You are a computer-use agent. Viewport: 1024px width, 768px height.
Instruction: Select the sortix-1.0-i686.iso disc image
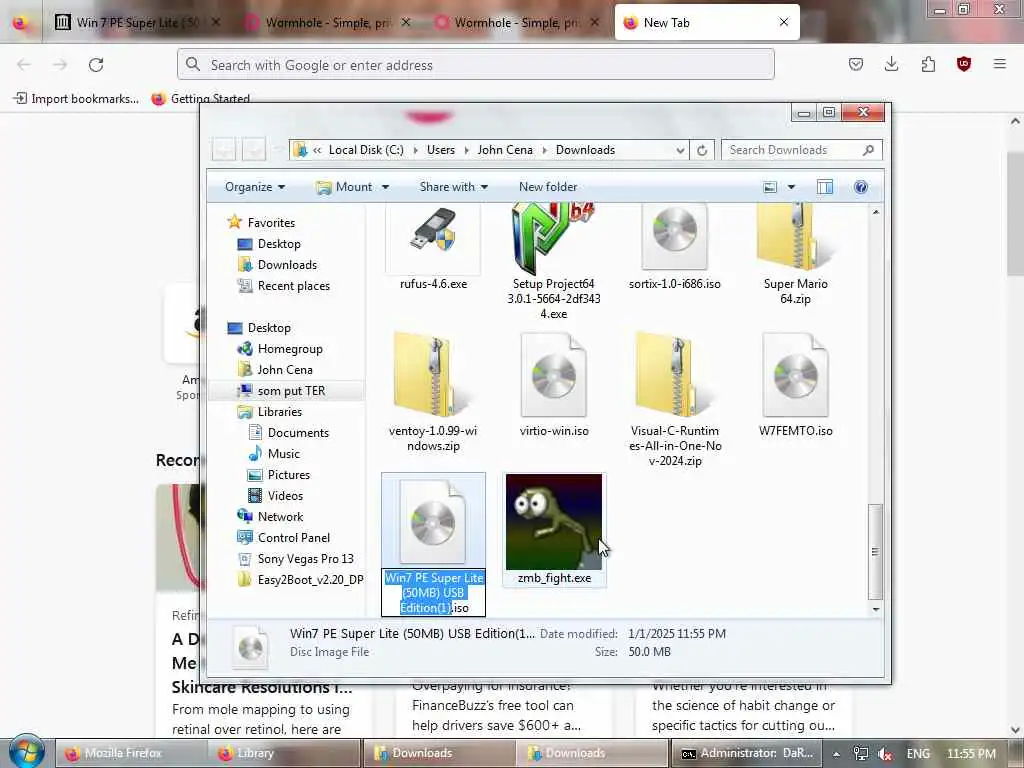(675, 235)
